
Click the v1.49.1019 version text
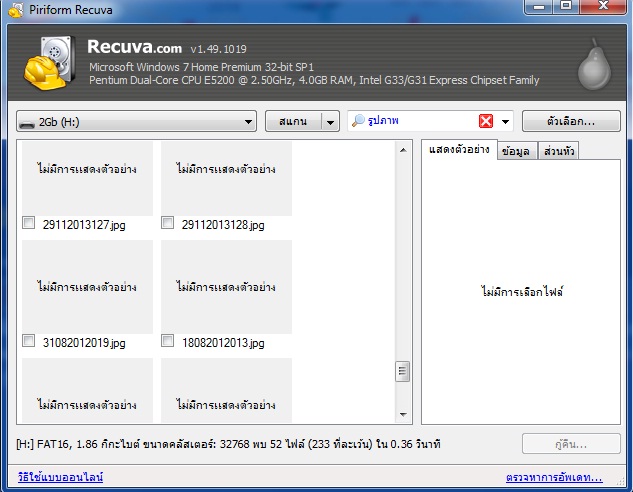218,49
